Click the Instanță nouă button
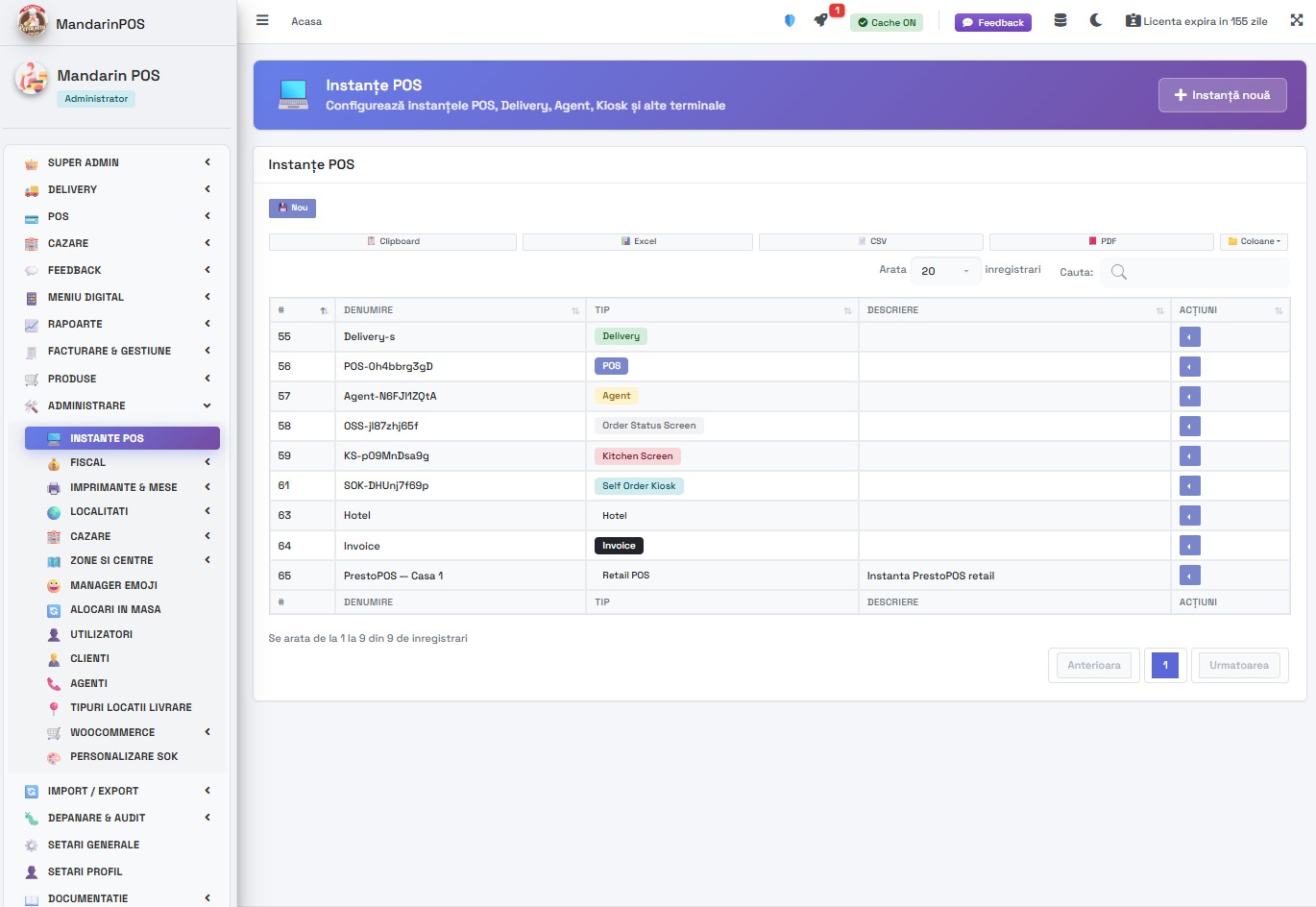The height and width of the screenshot is (907, 1316). click(x=1222, y=95)
